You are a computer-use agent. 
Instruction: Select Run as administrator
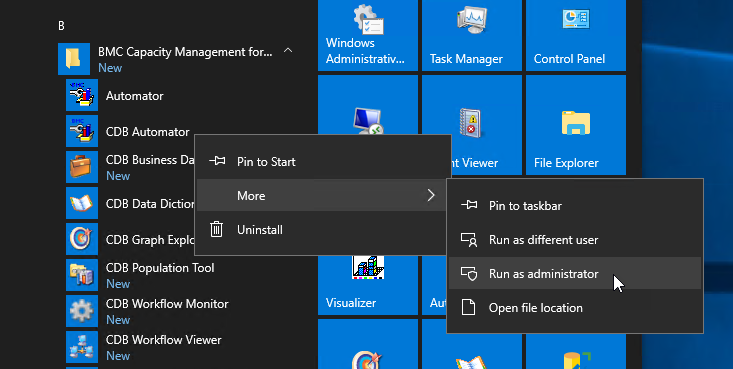click(575, 274)
